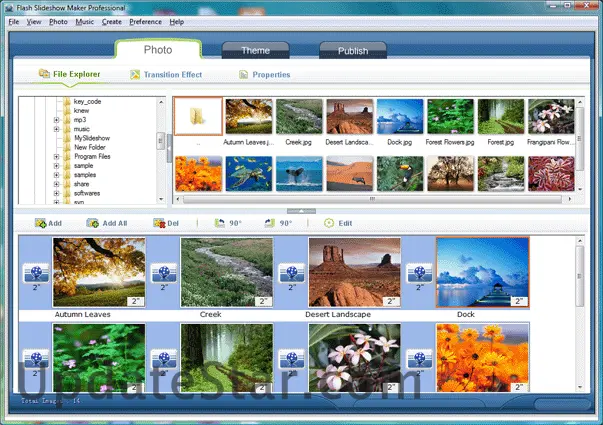Screen dimensions: 603x425
Task: Click the Del photo icon
Action: (x=159, y=223)
